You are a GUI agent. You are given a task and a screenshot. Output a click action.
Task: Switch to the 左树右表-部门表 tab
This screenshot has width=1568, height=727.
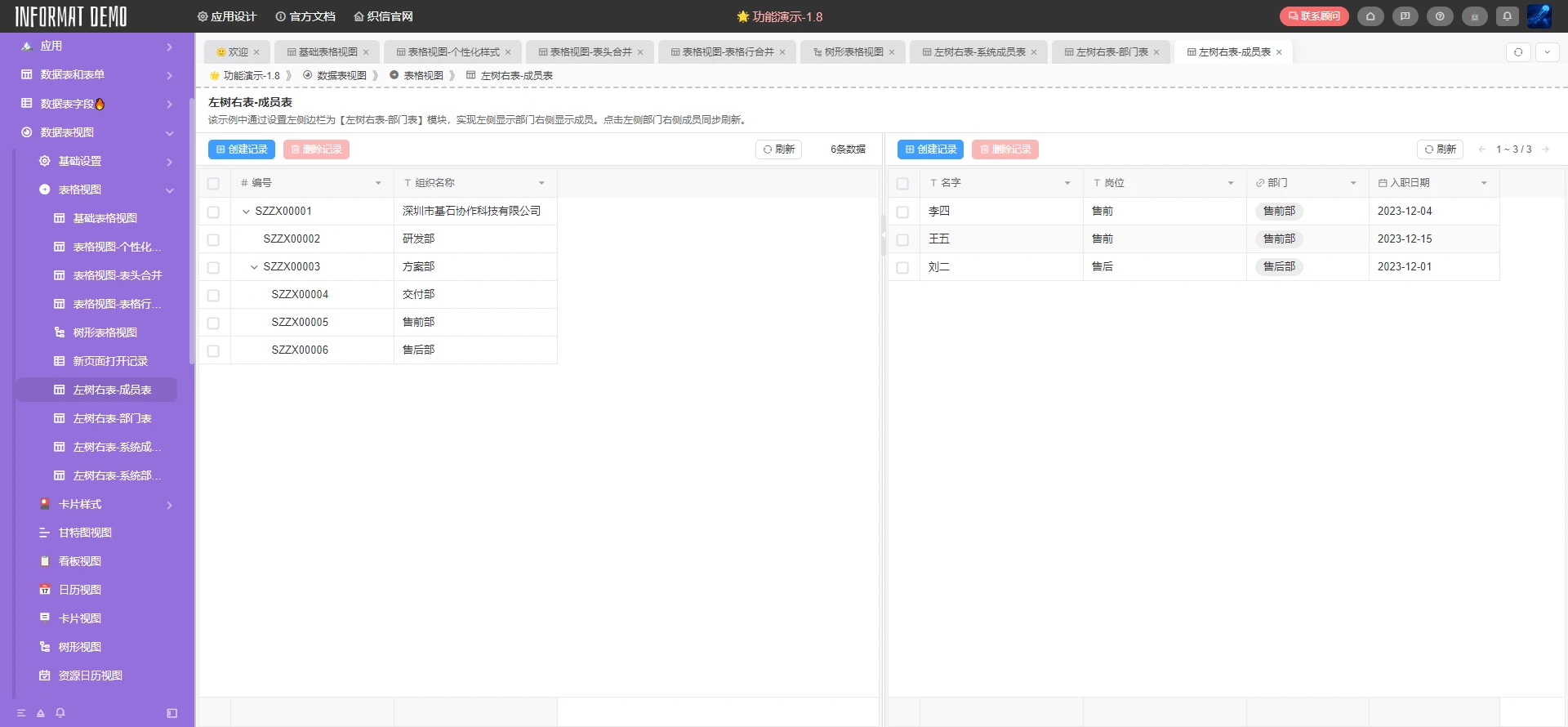tap(1111, 52)
